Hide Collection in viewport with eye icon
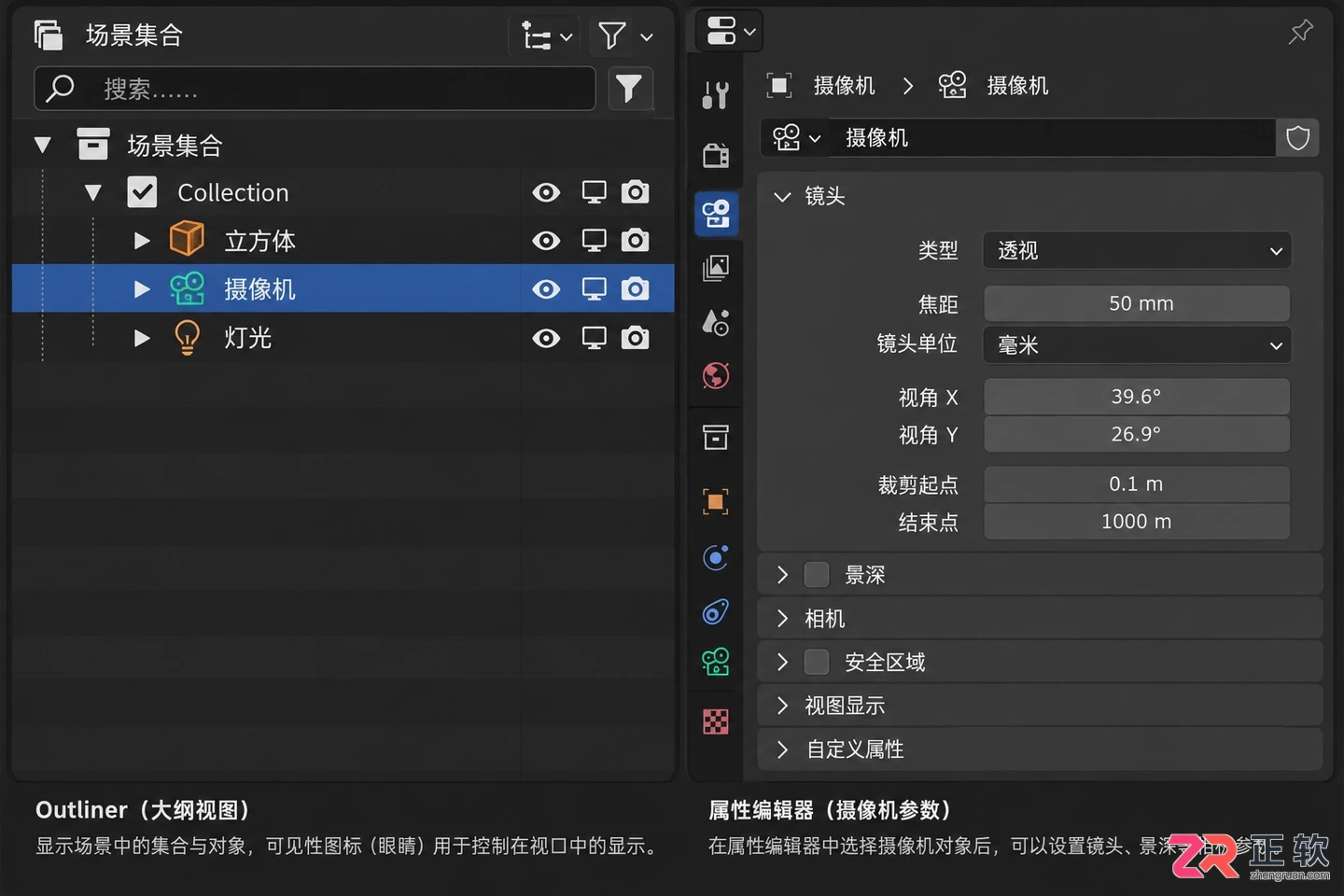1344x896 pixels. click(x=546, y=192)
